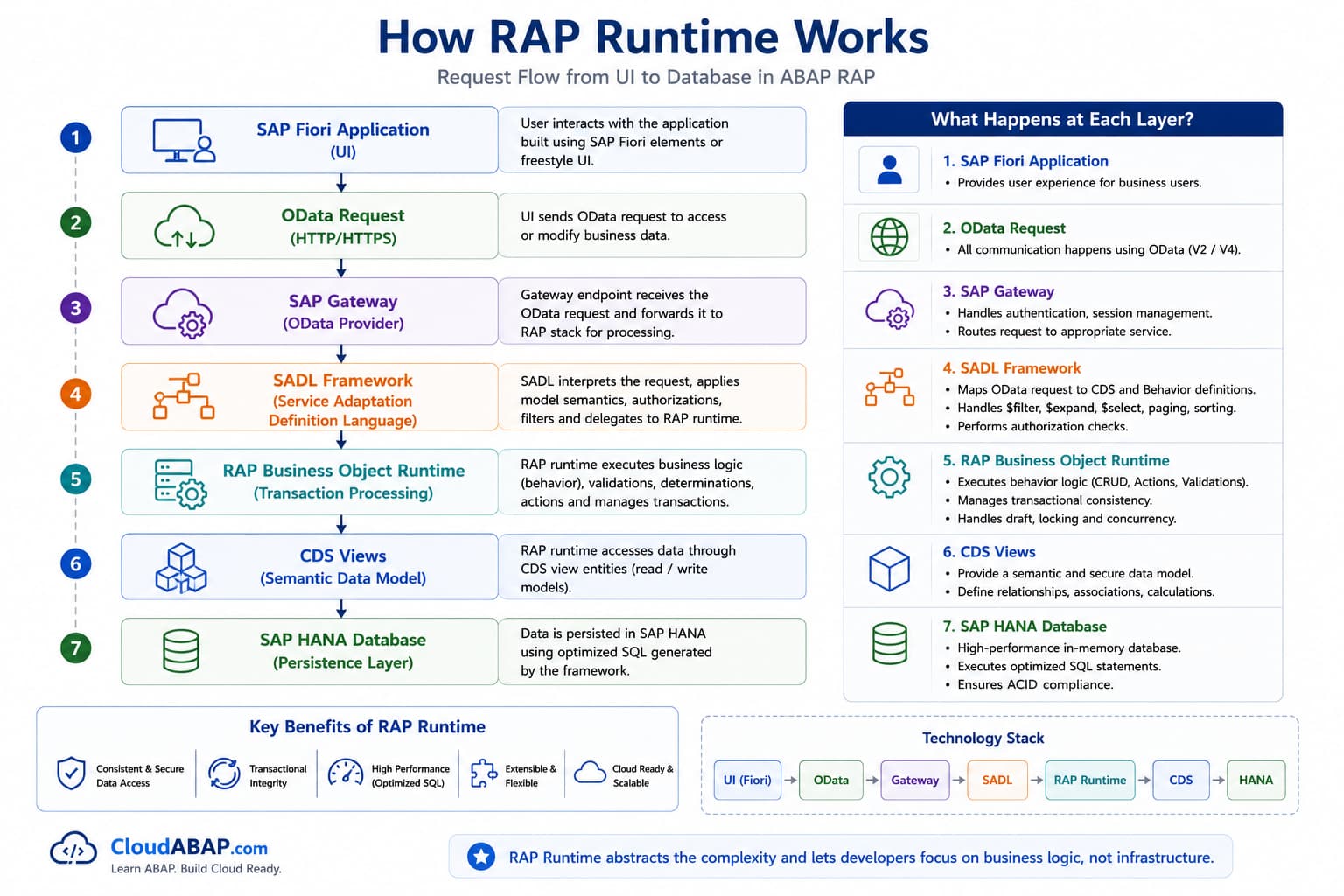This screenshot has height=896, width=1344.
Task: Click the stacked cubes icon beside CDS Views (Semantic Data Model)
Action: (x=181, y=568)
